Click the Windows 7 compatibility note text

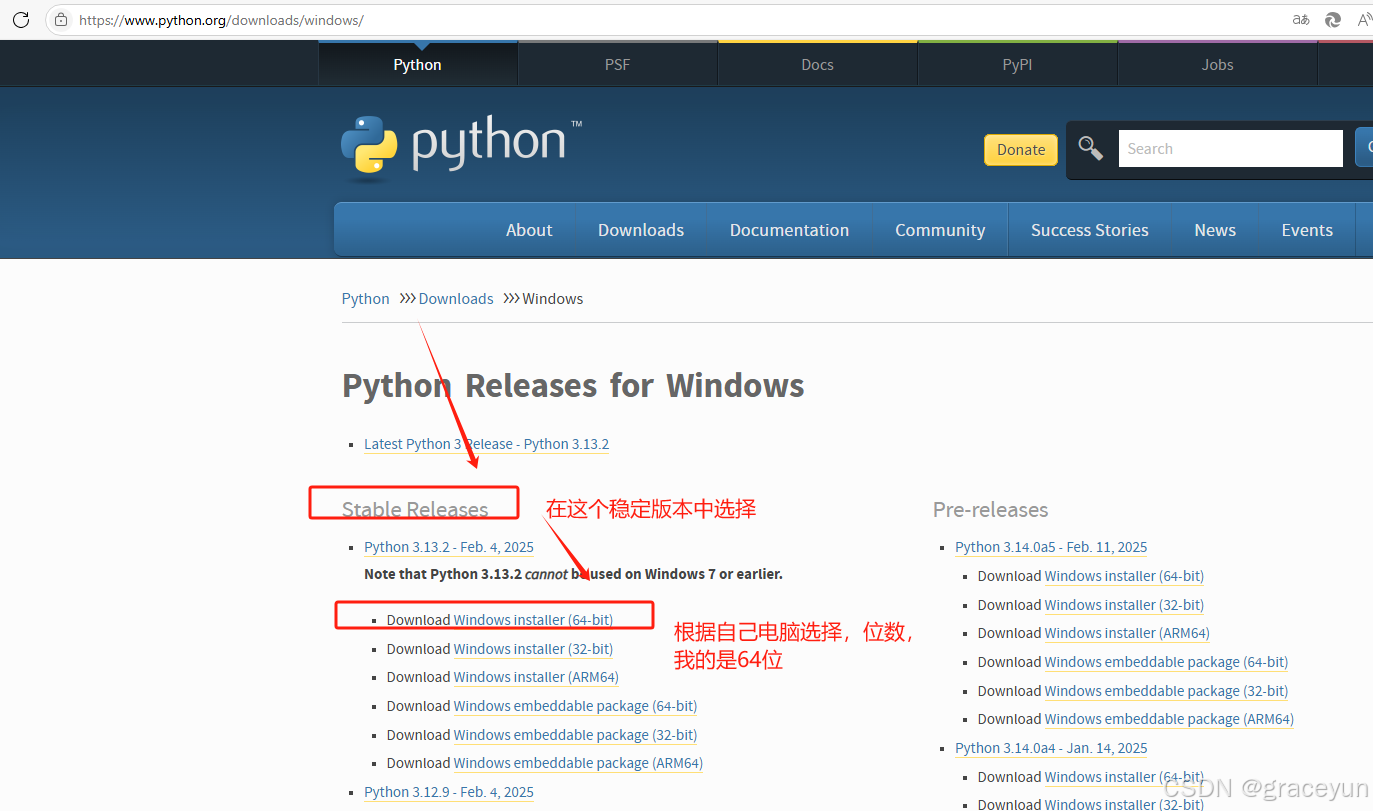click(x=573, y=574)
